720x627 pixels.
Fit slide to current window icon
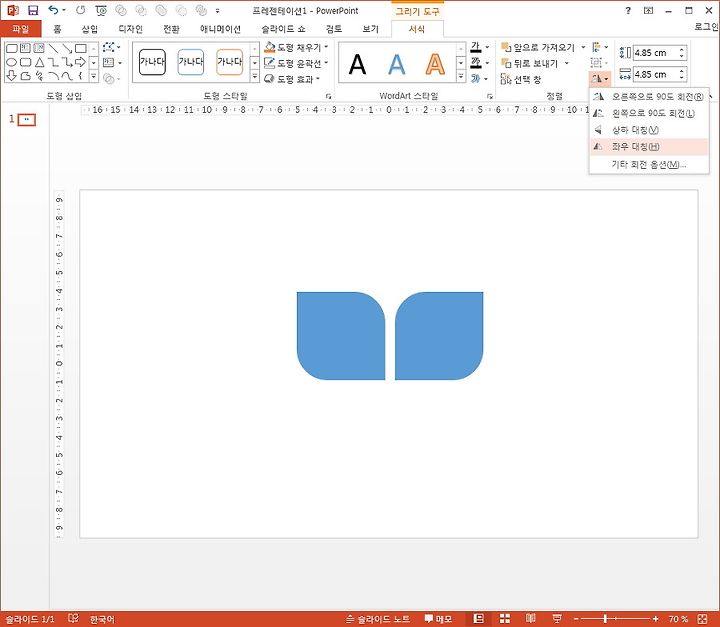(x=703, y=619)
